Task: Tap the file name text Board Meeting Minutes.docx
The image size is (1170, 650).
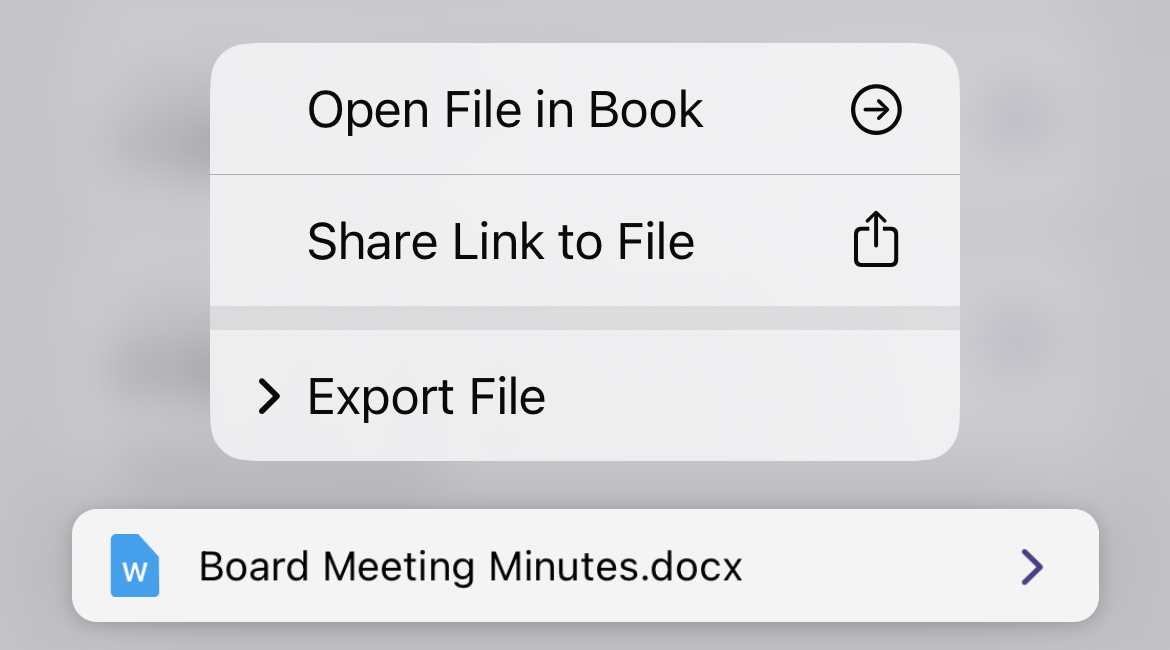Action: tap(470, 566)
